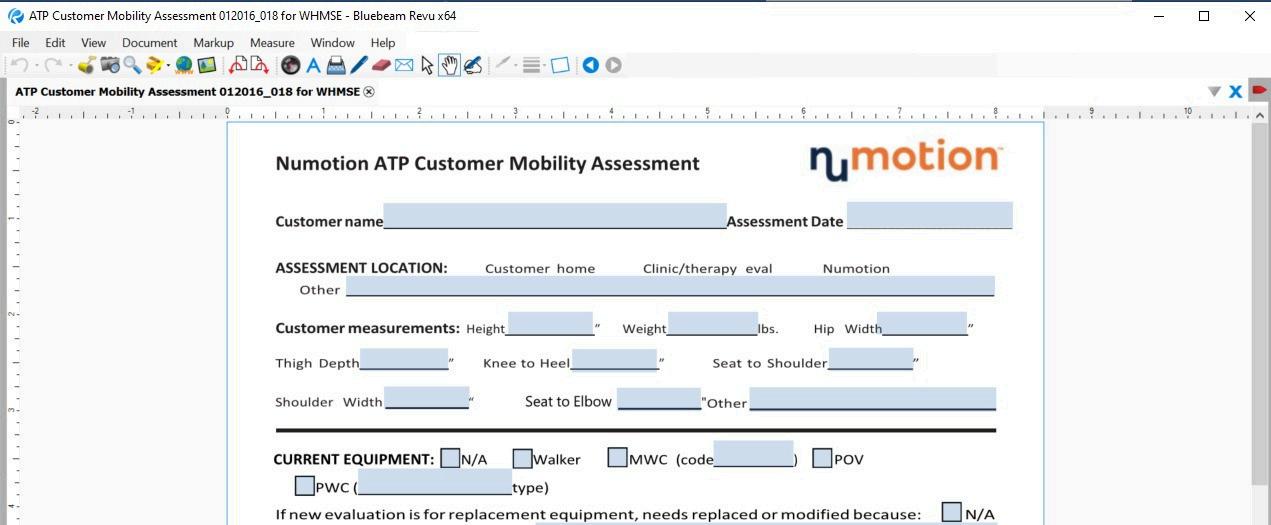Image resolution: width=1271 pixels, height=525 pixels.
Task: Rotate page clockwise icon
Action: [x=260, y=65]
